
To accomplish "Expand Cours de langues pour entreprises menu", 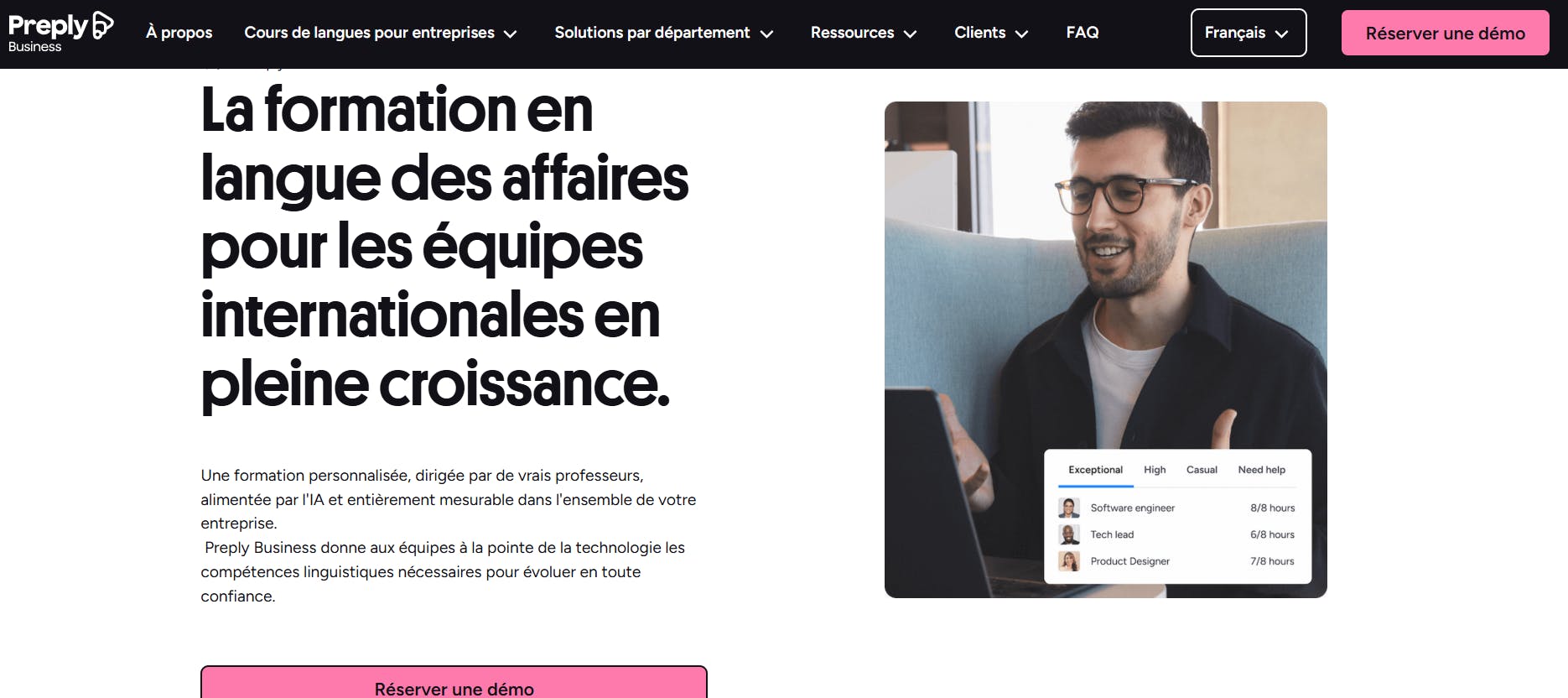I will coord(381,33).
